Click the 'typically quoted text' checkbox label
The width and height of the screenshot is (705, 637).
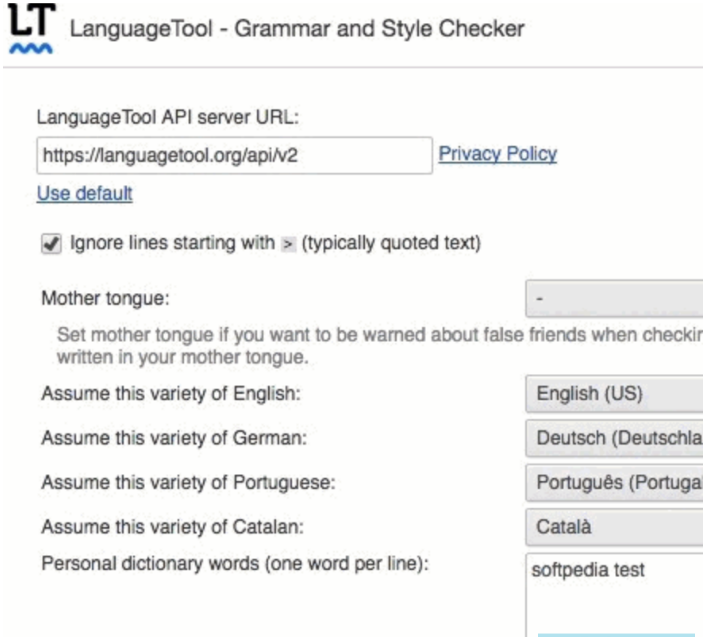coord(391,243)
